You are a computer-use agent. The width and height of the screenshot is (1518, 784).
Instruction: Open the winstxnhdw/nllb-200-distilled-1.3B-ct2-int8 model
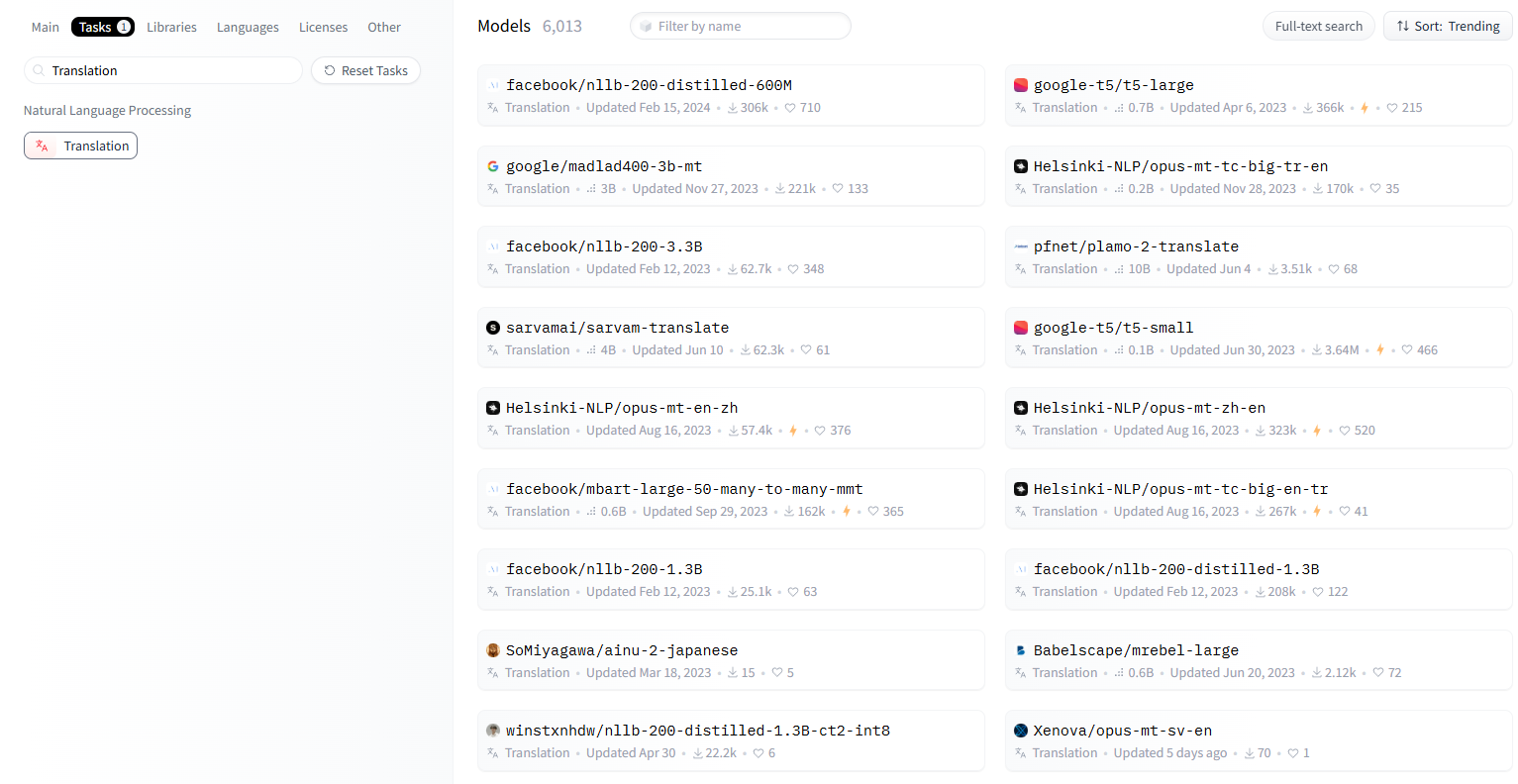point(731,741)
